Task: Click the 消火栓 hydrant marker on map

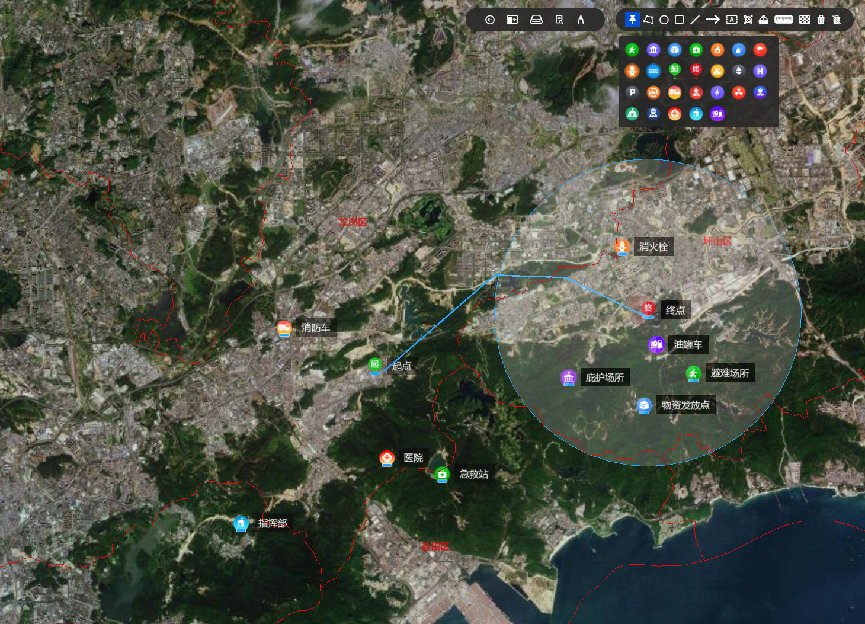Action: [x=622, y=247]
